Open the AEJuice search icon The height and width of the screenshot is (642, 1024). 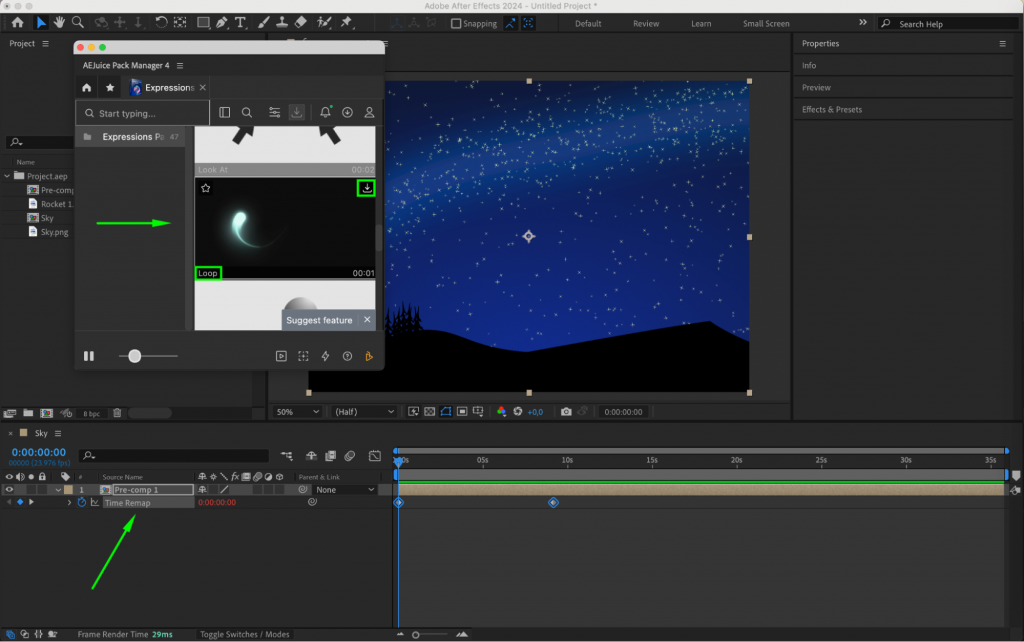246,112
